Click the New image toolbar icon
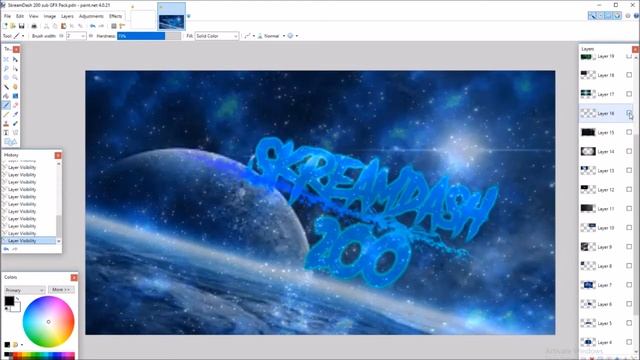640x360 pixels. 6,26
